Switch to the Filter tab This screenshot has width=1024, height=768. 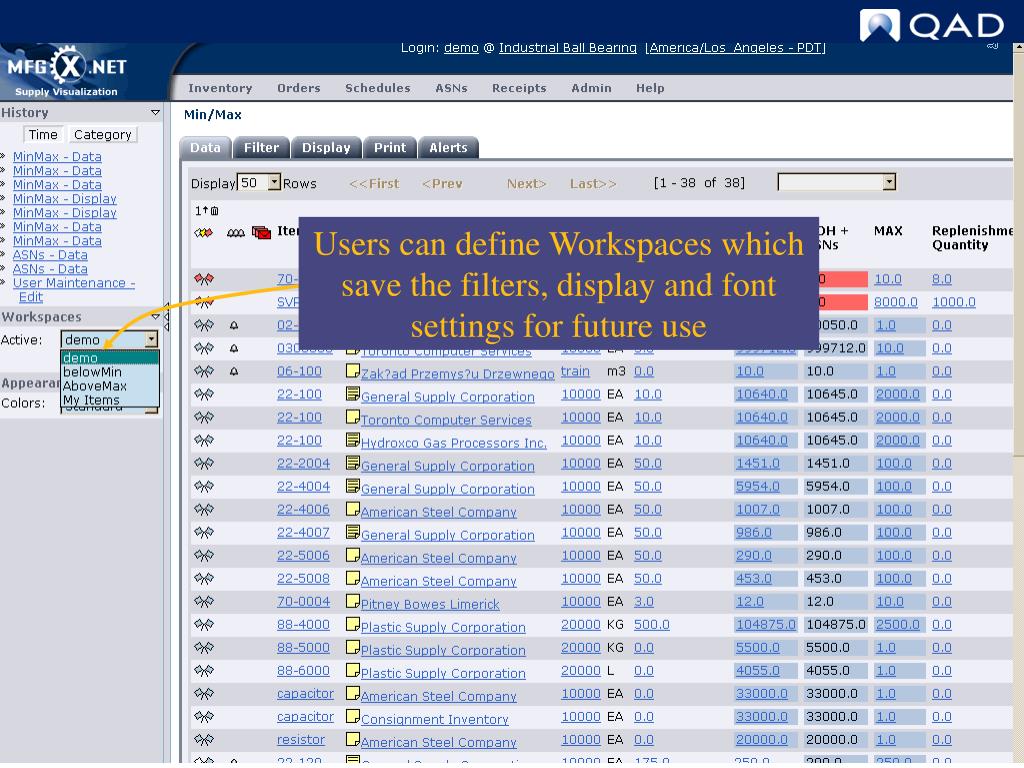pyautogui.click(x=261, y=148)
